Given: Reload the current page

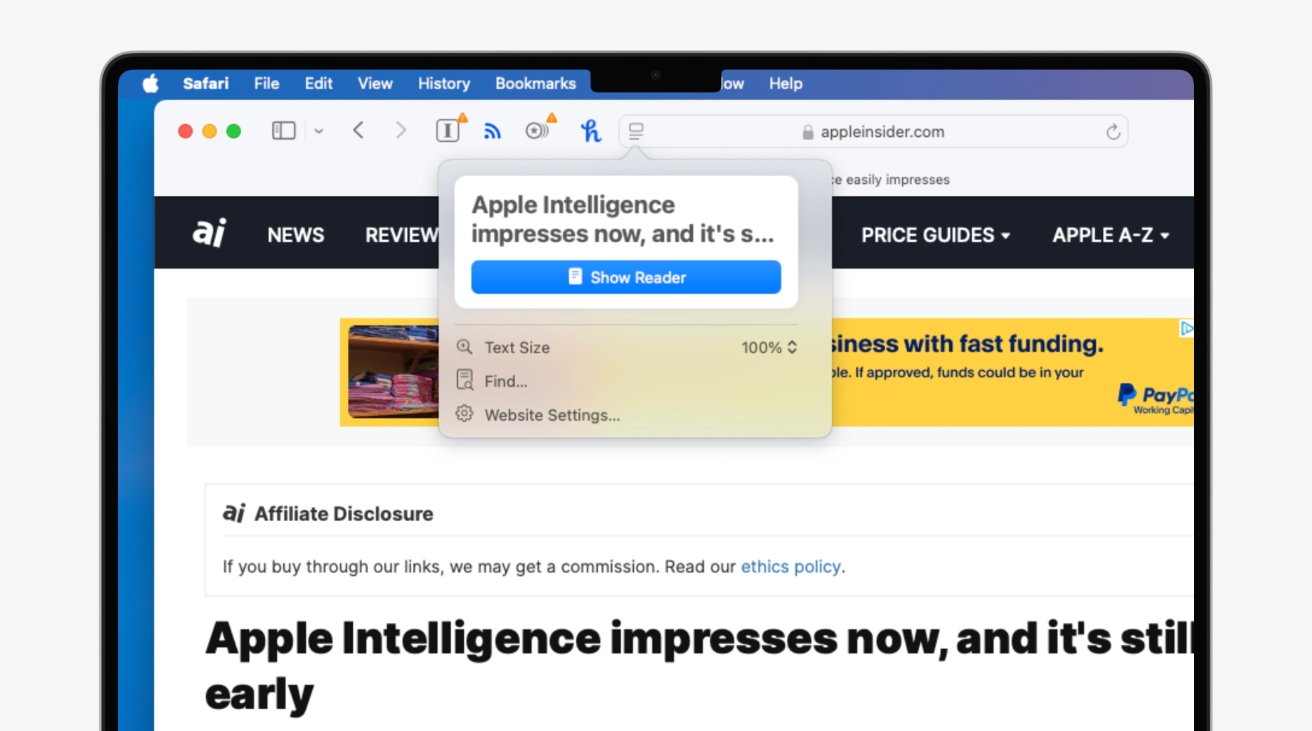Looking at the screenshot, I should [x=1113, y=132].
